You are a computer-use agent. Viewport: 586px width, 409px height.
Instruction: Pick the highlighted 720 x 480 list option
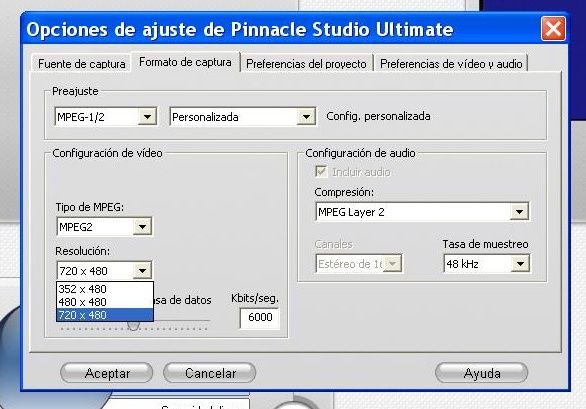tap(105, 315)
